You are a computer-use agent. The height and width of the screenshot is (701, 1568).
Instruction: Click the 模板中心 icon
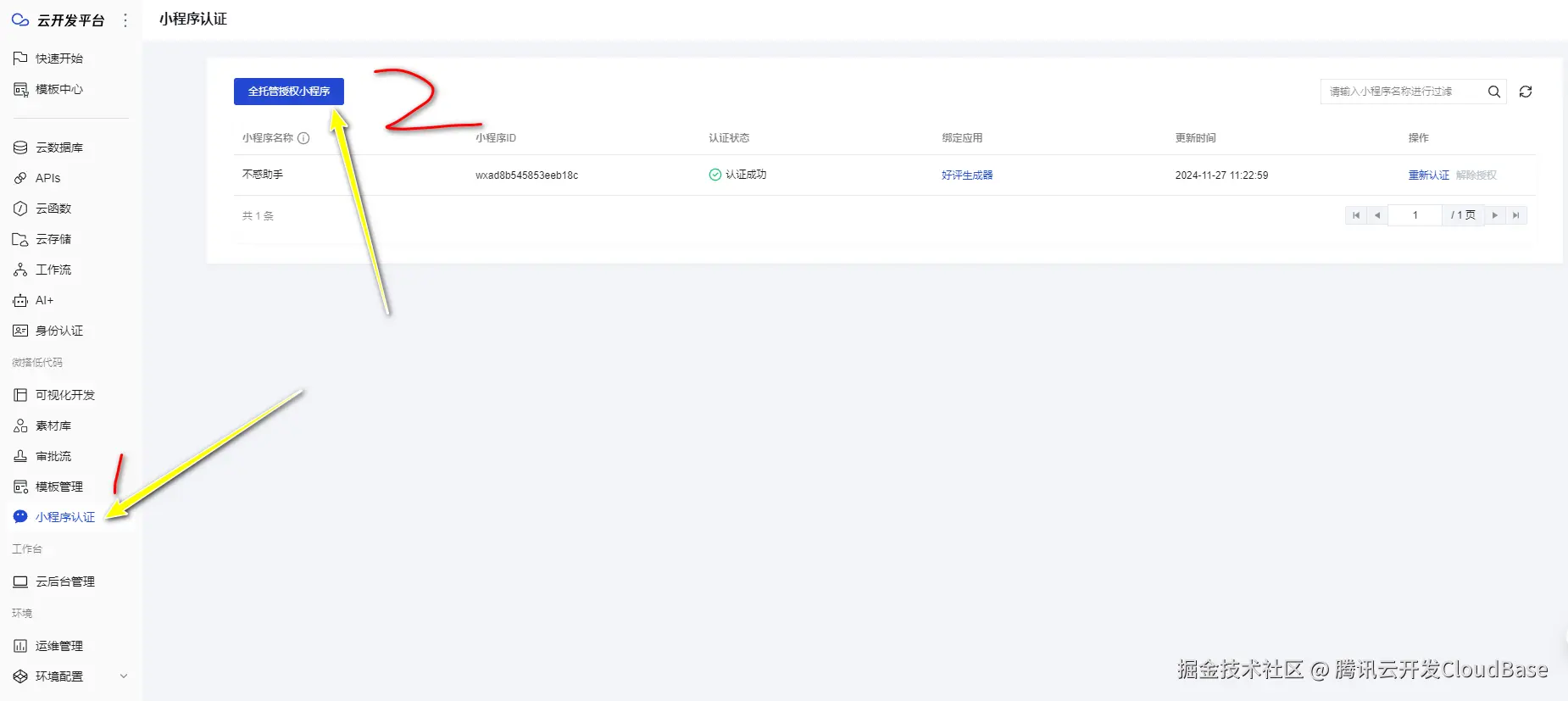coord(20,89)
